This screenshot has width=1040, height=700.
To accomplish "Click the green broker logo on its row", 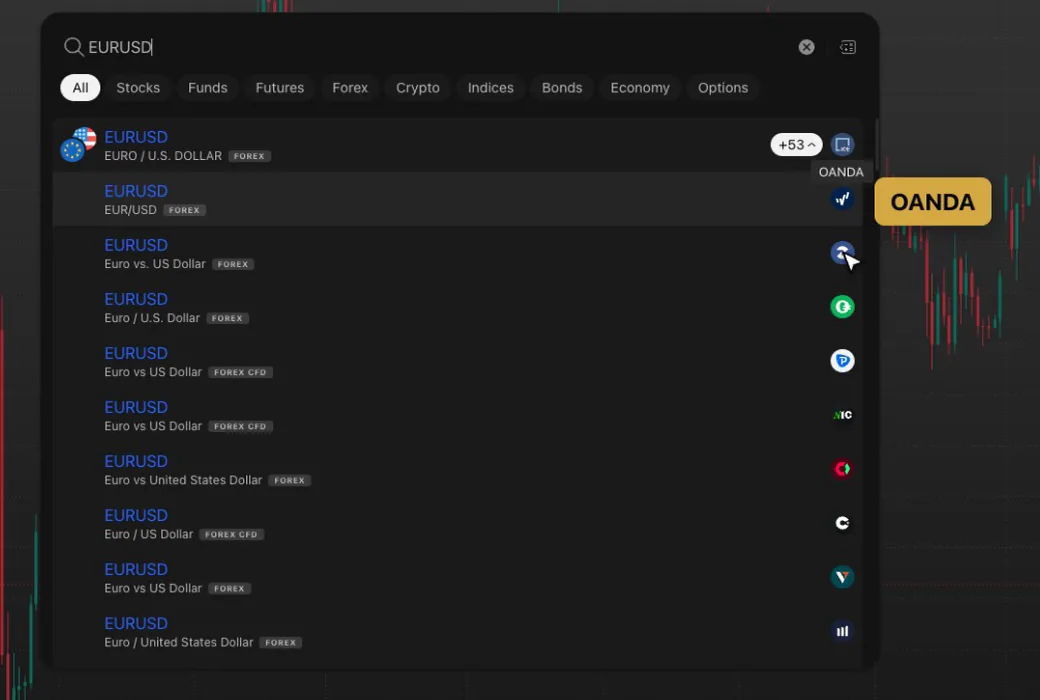I will pyautogui.click(x=842, y=307).
